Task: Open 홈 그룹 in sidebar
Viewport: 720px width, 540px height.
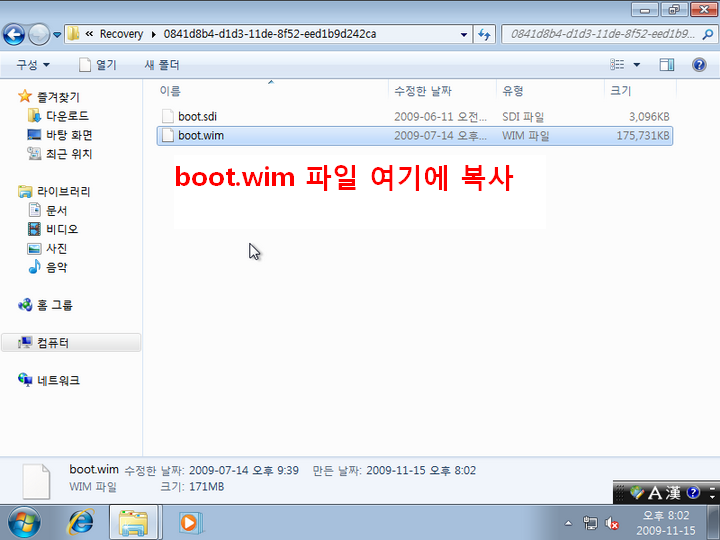Action: (x=55, y=305)
